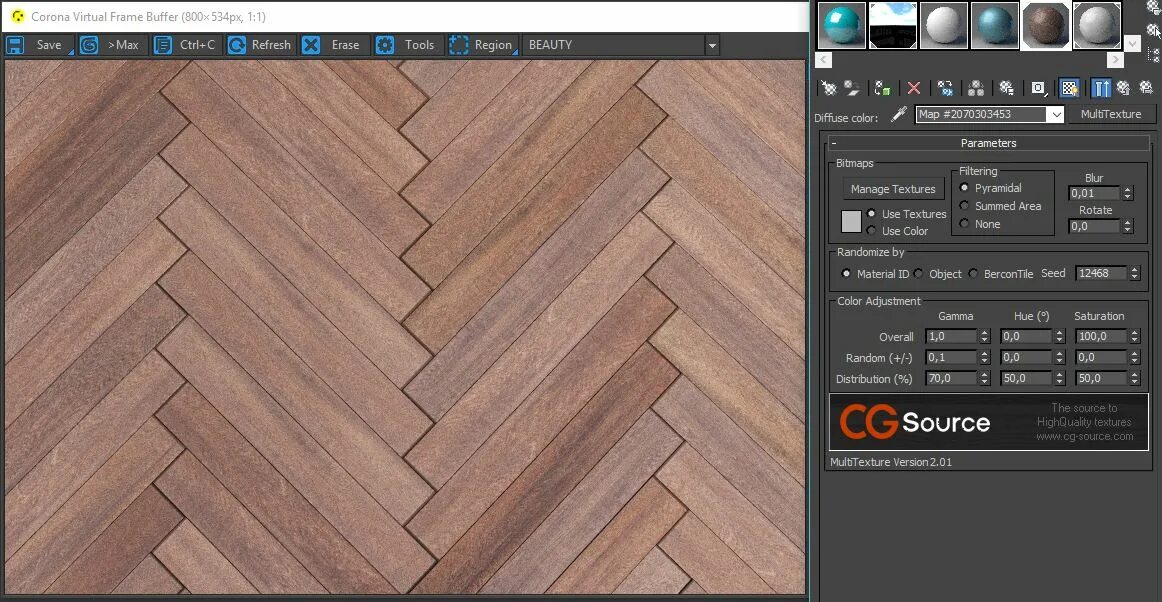Adjust the Random Hue spinner
This screenshot has height=602, width=1162.
click(x=1060, y=357)
